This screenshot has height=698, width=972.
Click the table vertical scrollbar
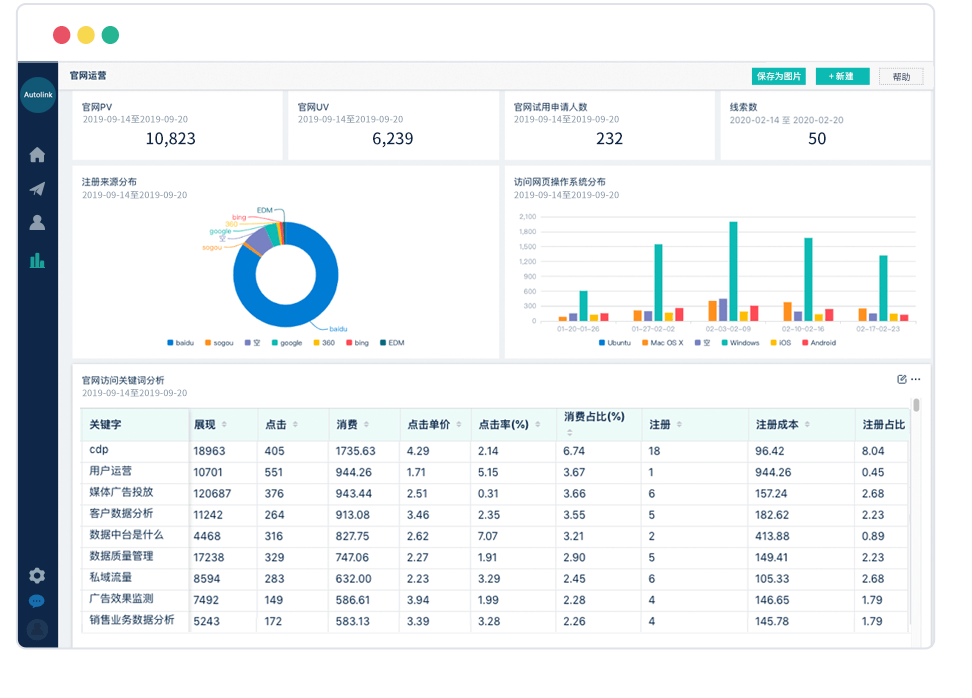click(x=916, y=405)
